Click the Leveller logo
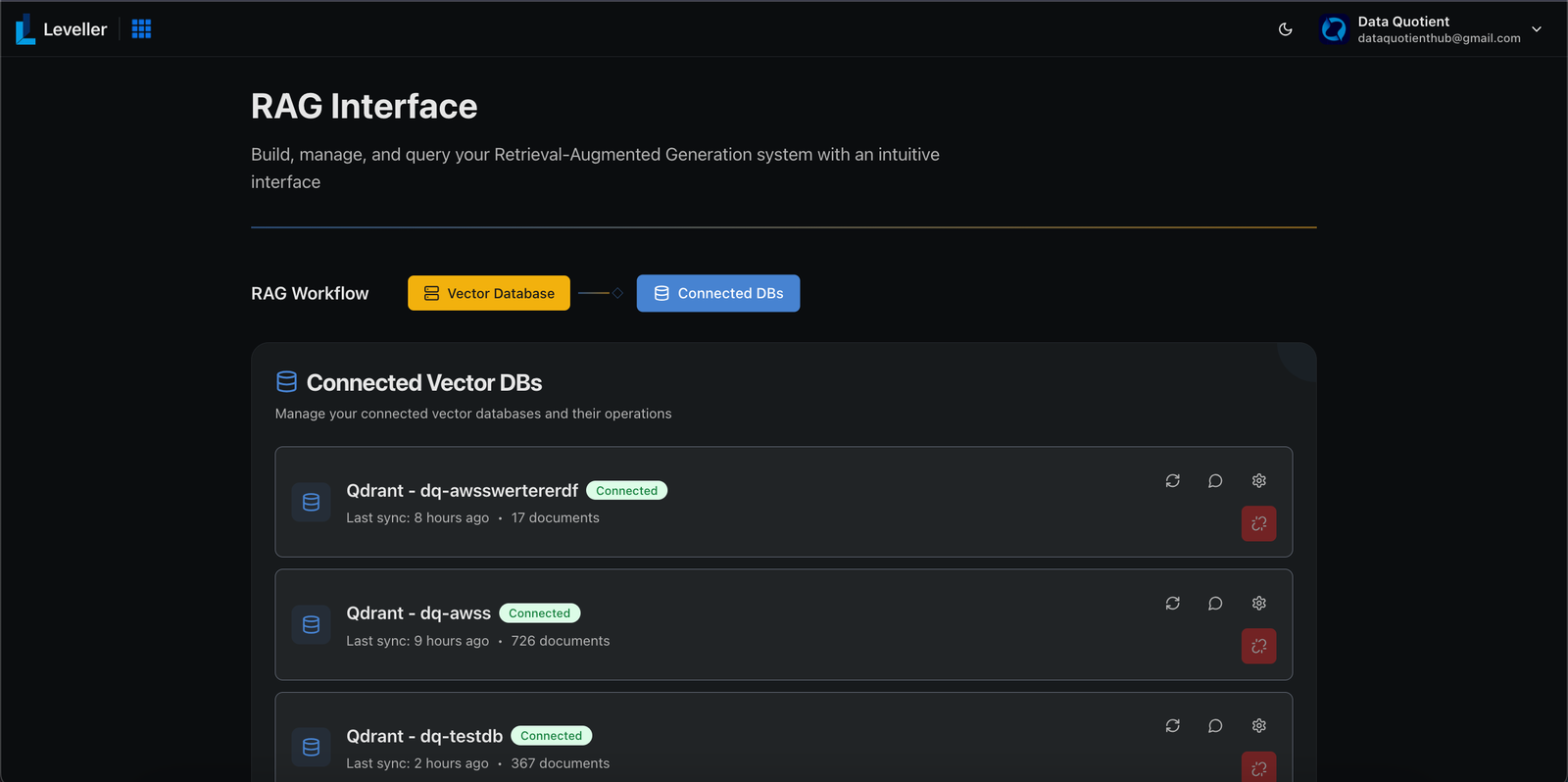Screen dimensions: 1568x782 coord(61,29)
